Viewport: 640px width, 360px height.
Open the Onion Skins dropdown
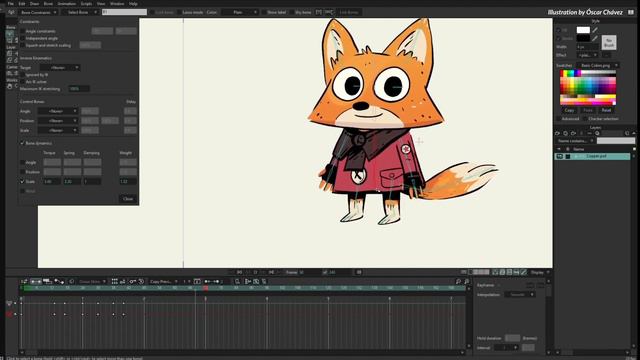[x=92, y=282]
